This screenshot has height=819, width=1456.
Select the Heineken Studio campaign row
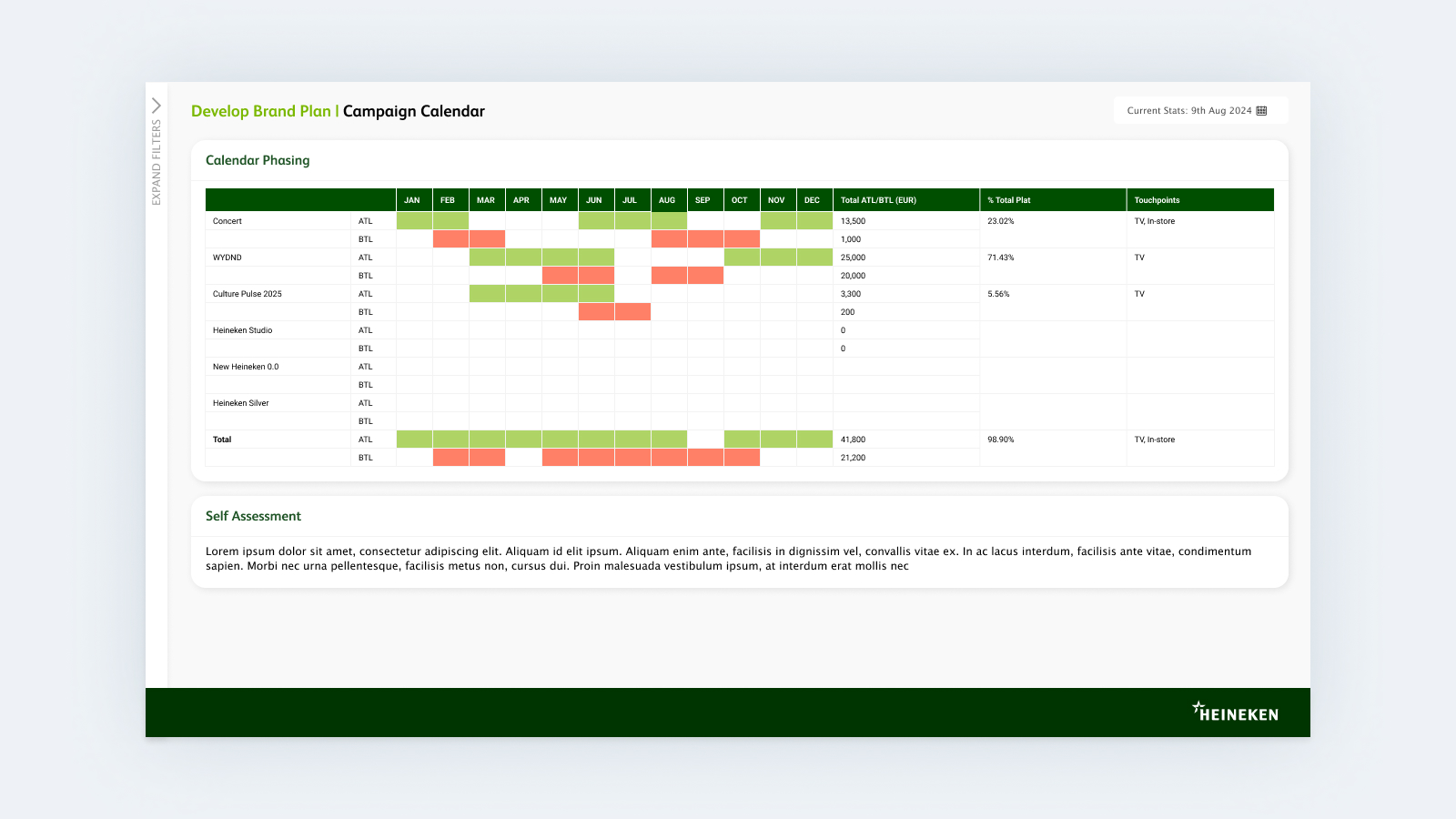coord(241,329)
